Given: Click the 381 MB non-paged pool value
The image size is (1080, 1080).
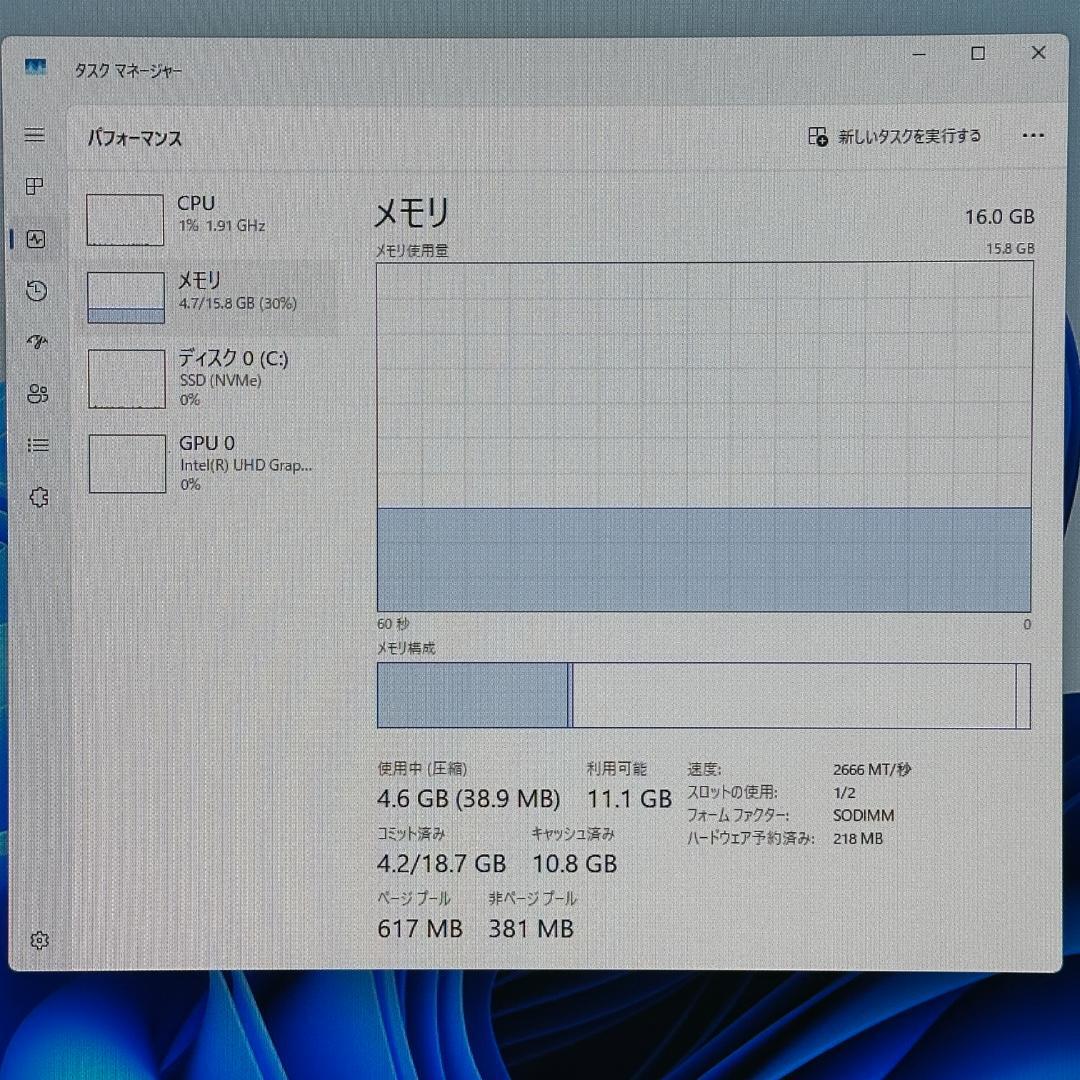Looking at the screenshot, I should (531, 928).
